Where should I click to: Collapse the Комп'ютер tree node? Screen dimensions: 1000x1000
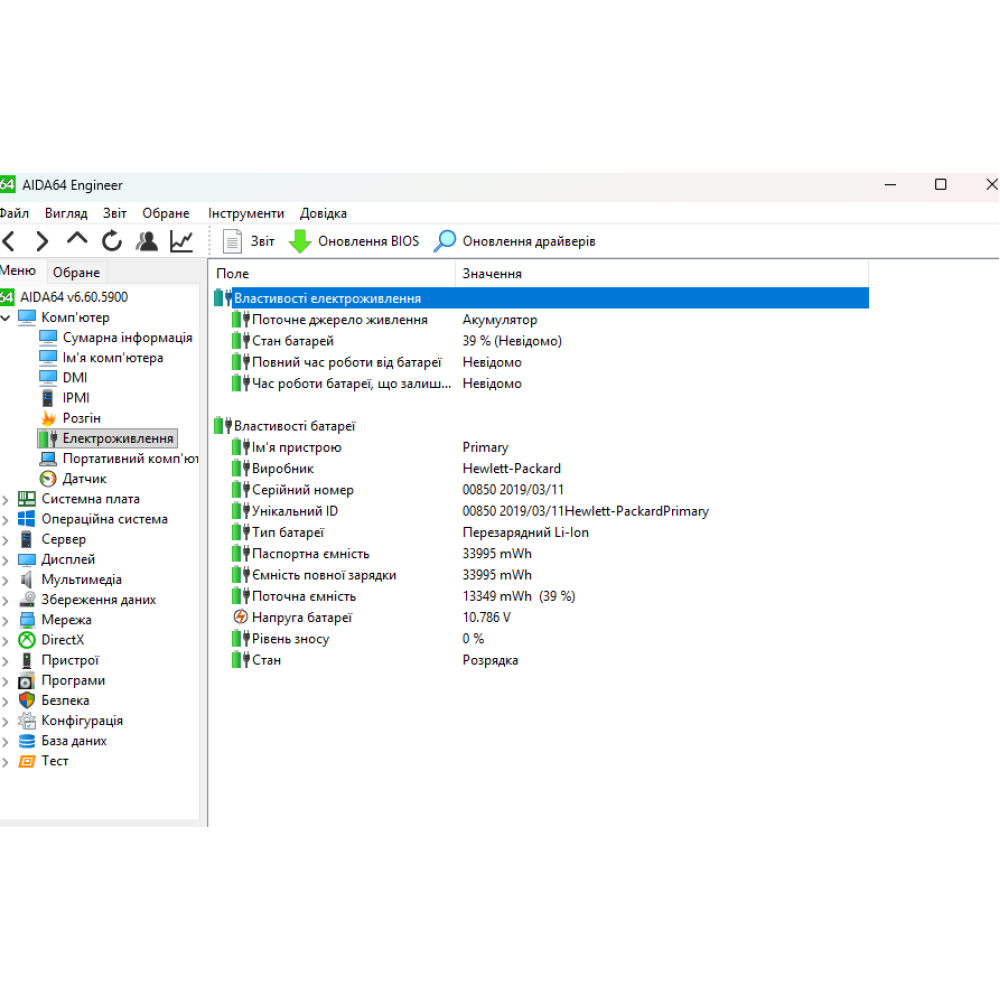(x=7, y=318)
